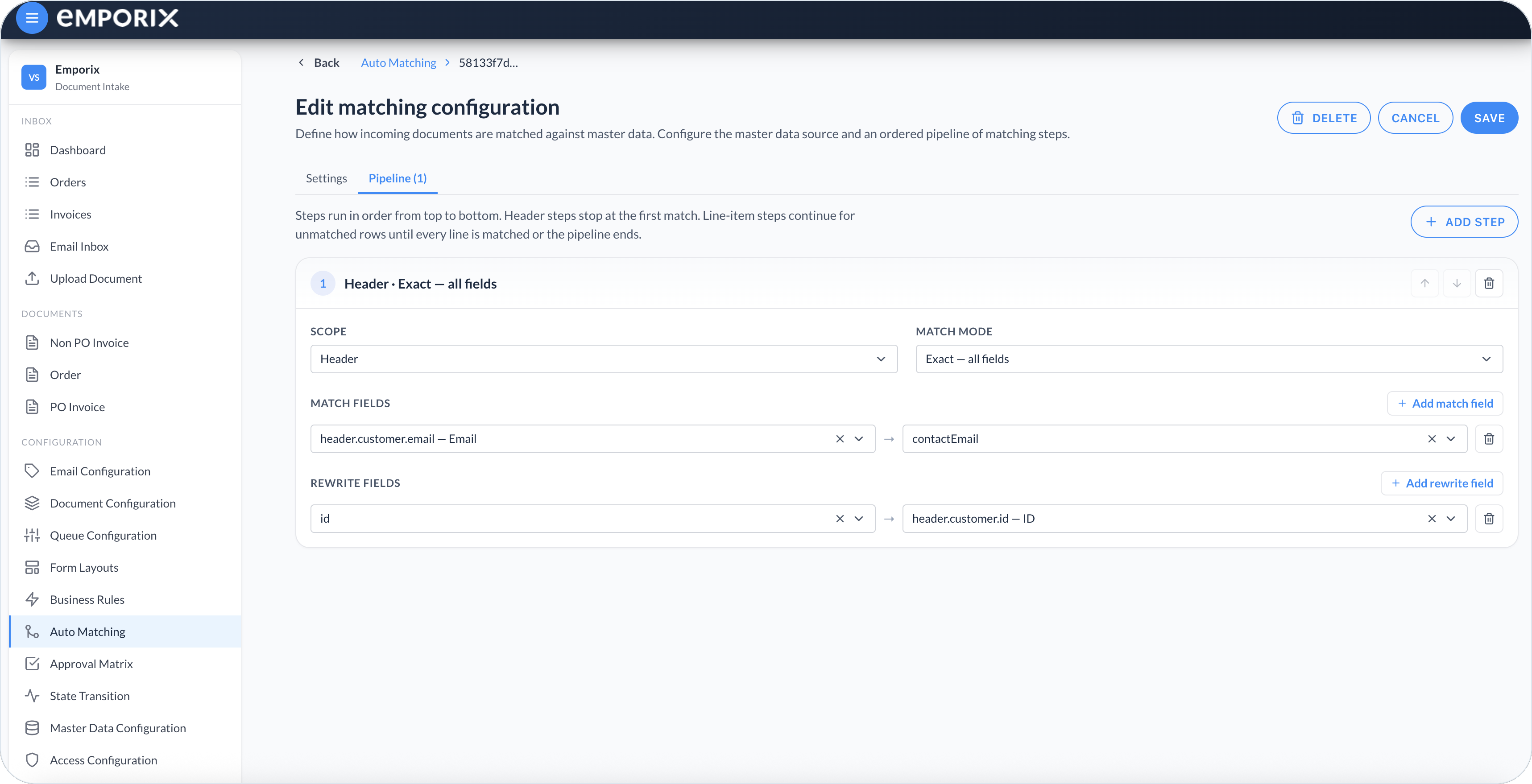Move step 1 down with arrow icon
Image resolution: width=1532 pixels, height=784 pixels.
(x=1457, y=284)
